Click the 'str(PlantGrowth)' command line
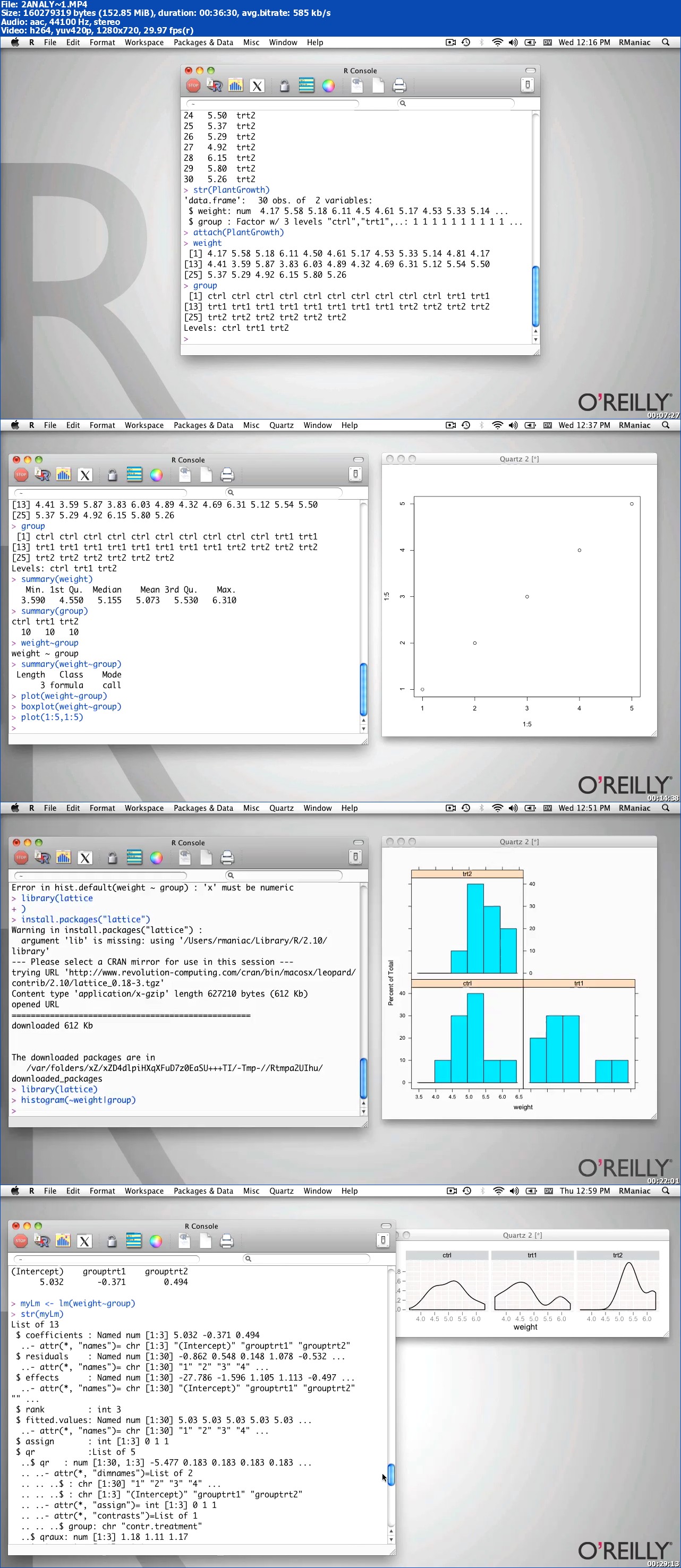Screen dimensions: 681x1568 231,190
